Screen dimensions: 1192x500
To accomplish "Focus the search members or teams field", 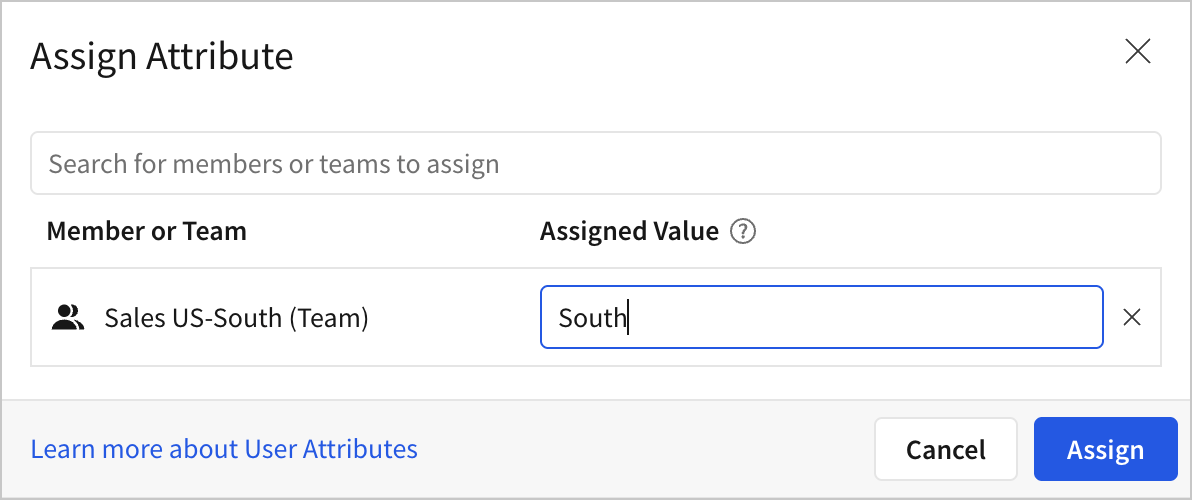I will 595,163.
